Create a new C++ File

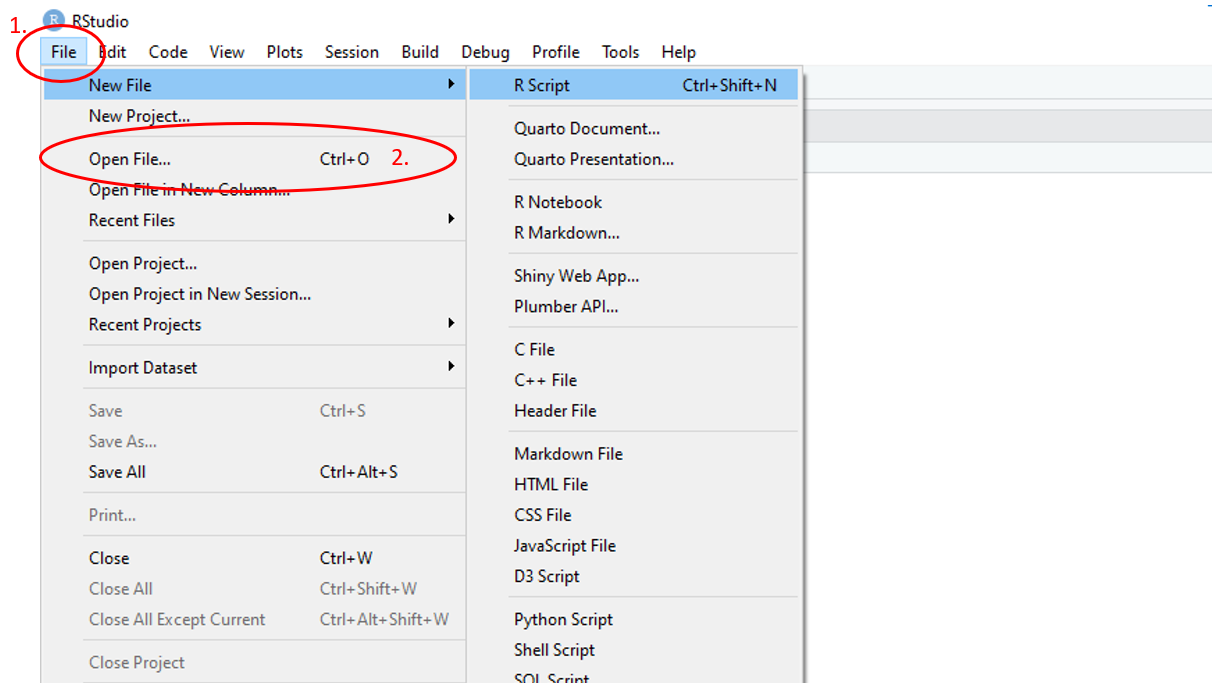[635, 380]
